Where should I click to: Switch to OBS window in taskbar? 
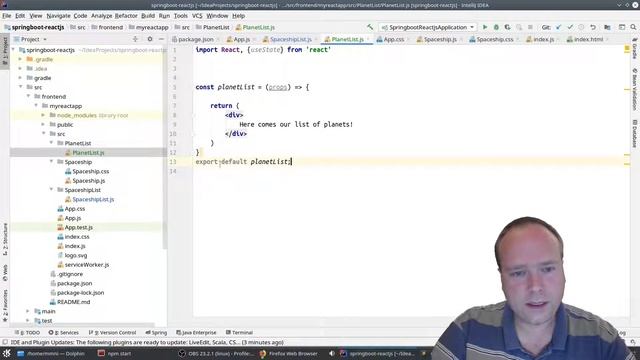click(x=217, y=353)
